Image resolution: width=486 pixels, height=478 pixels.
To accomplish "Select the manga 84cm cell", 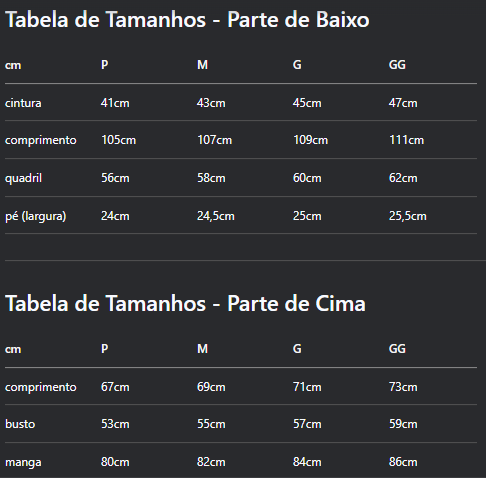I will pos(307,462).
